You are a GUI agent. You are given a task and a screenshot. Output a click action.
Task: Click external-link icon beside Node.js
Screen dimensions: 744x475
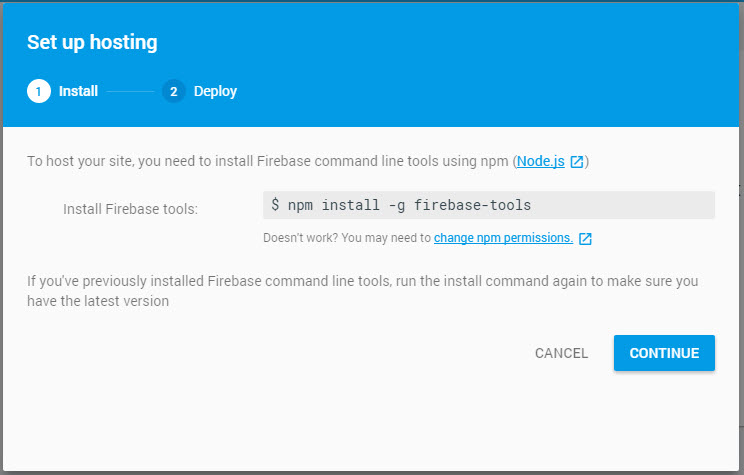[577, 162]
